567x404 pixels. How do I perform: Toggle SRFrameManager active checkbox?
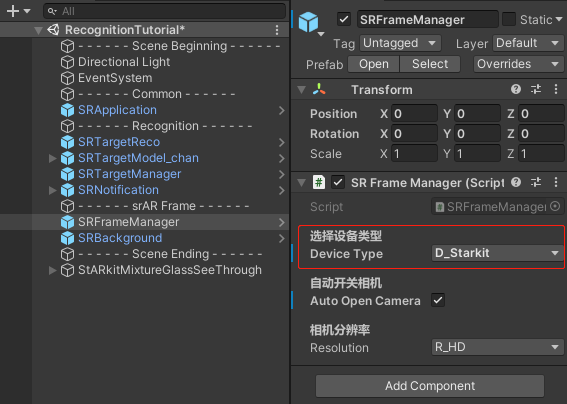click(x=344, y=19)
